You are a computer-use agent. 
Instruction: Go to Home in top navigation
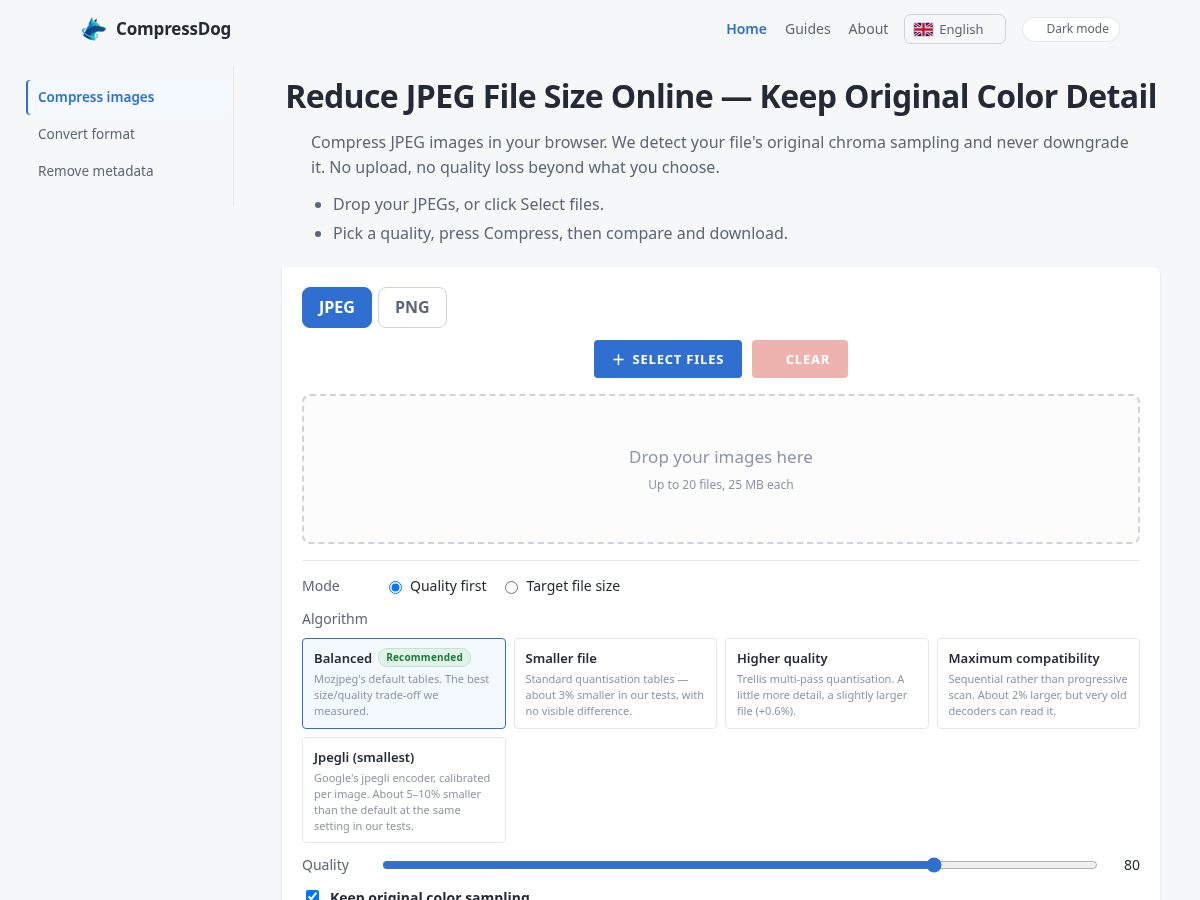(746, 29)
